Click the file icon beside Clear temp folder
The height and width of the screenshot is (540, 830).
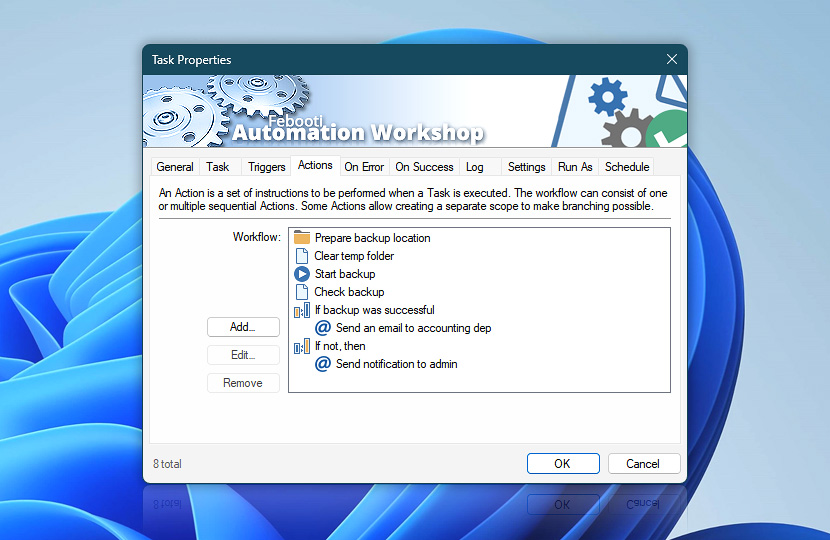[302, 256]
